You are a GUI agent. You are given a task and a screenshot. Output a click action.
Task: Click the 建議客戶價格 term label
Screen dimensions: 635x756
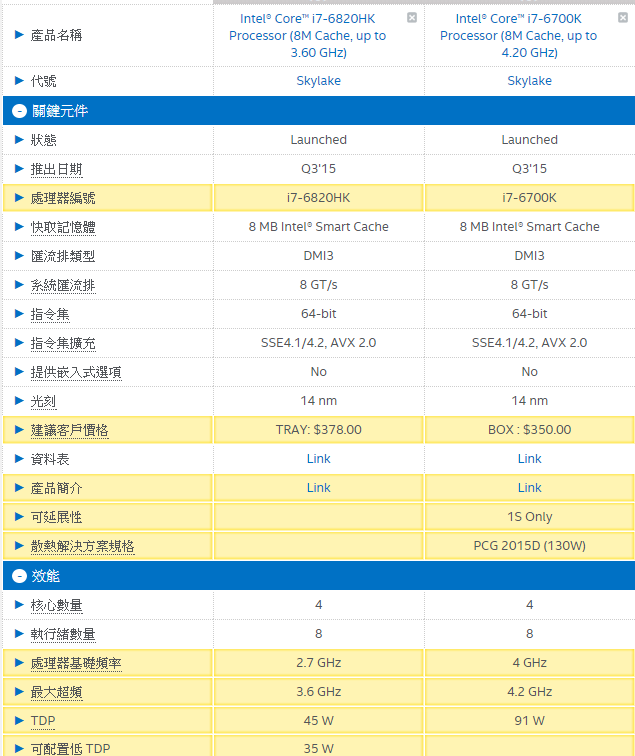point(69,430)
